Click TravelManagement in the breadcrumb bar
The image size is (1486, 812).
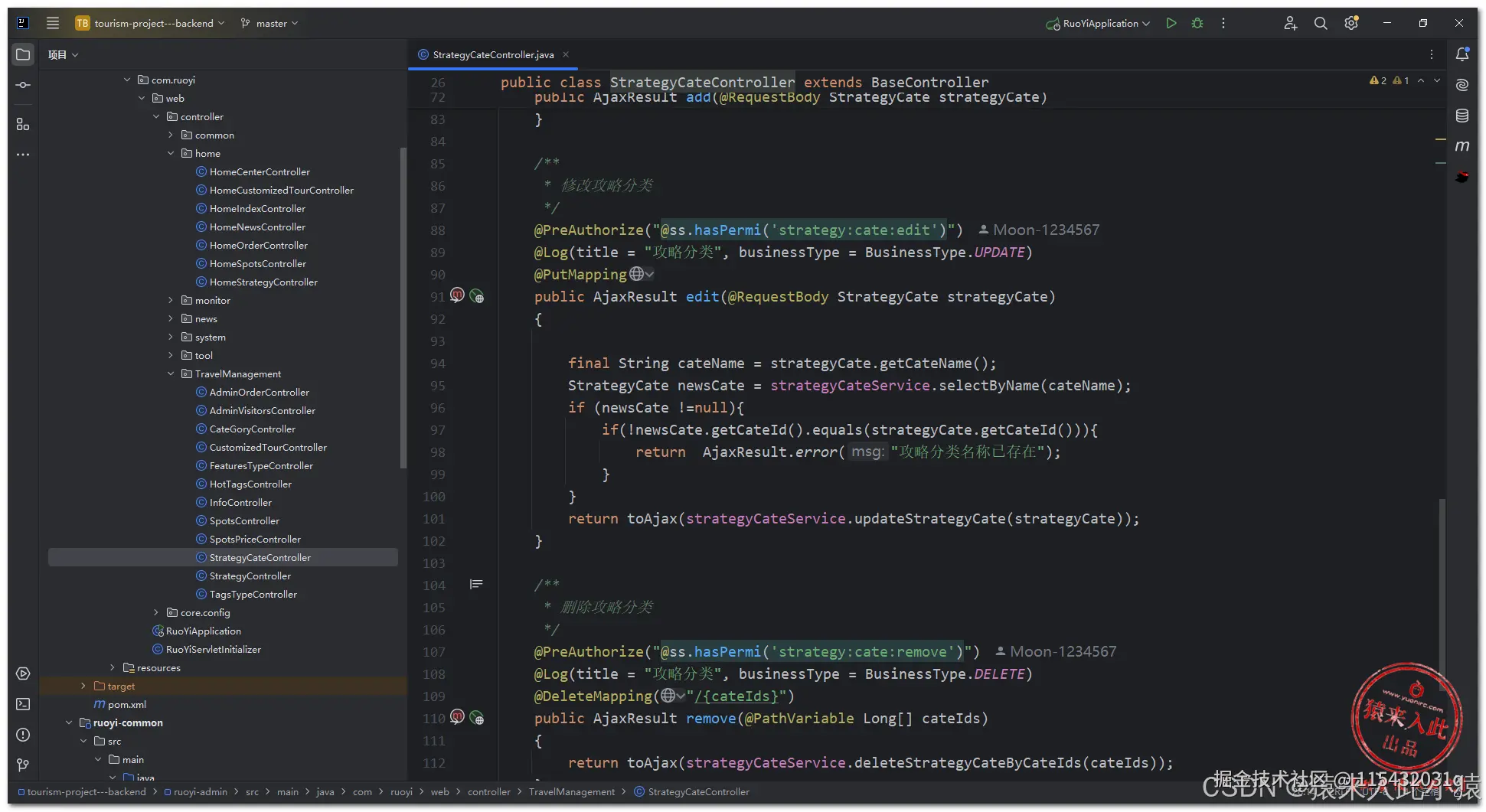coord(571,791)
